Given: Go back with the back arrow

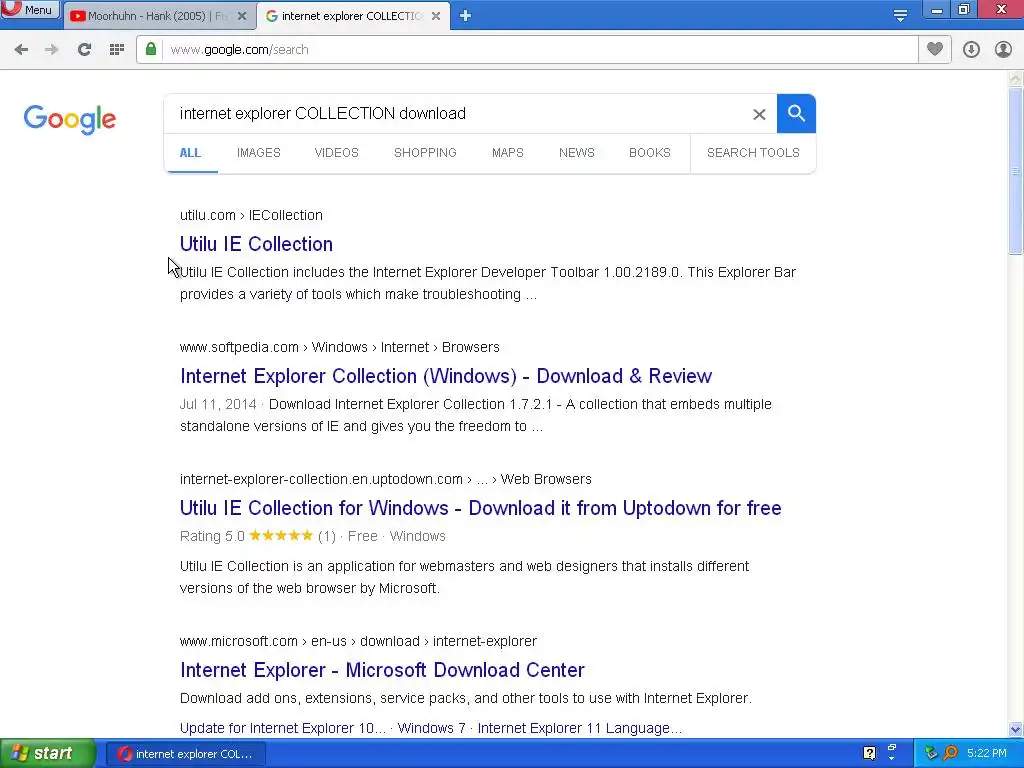Looking at the screenshot, I should click(x=21, y=50).
